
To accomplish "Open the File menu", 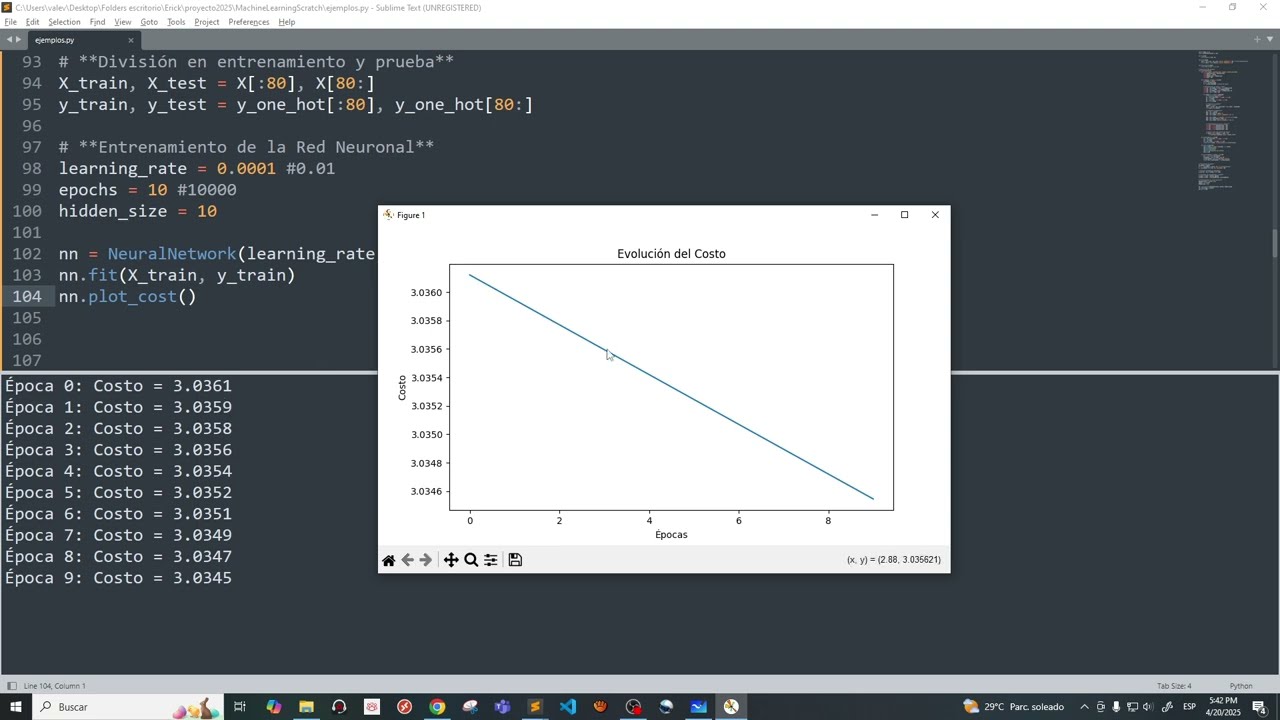I will pos(10,22).
